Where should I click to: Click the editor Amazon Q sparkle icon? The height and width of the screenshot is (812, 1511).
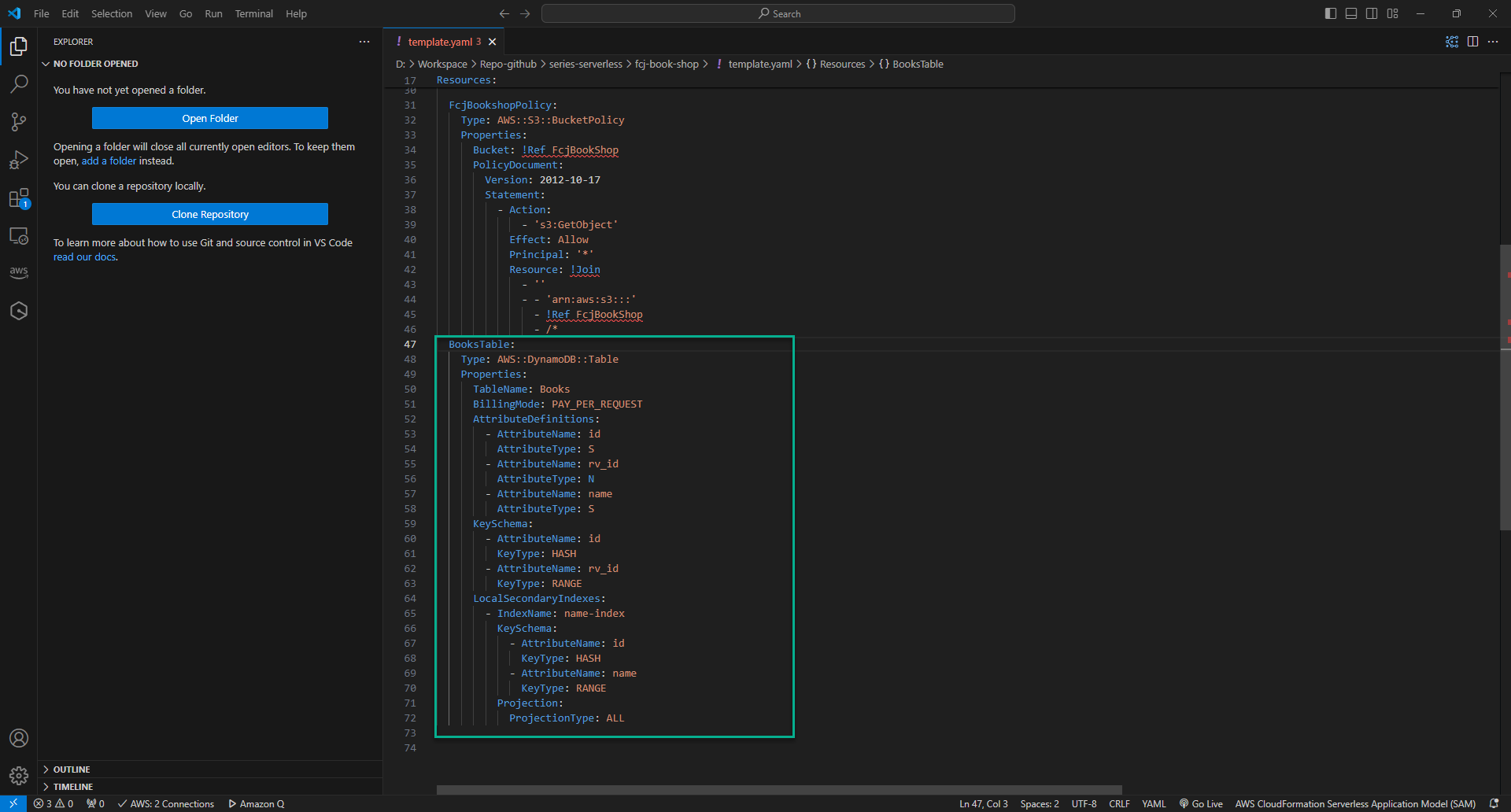click(x=1452, y=42)
